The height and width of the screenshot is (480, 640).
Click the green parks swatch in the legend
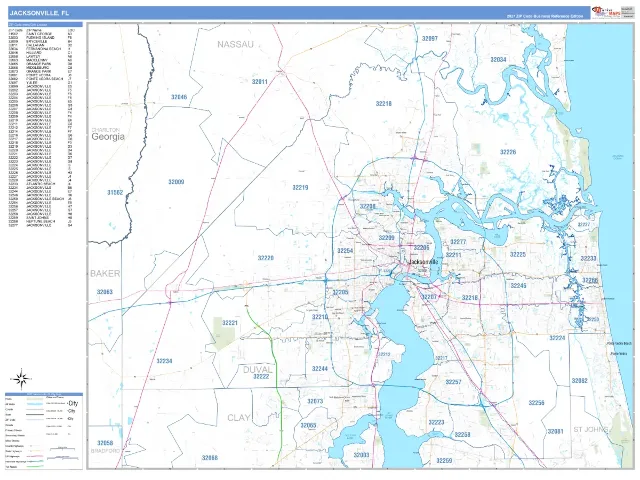[x=35, y=399]
